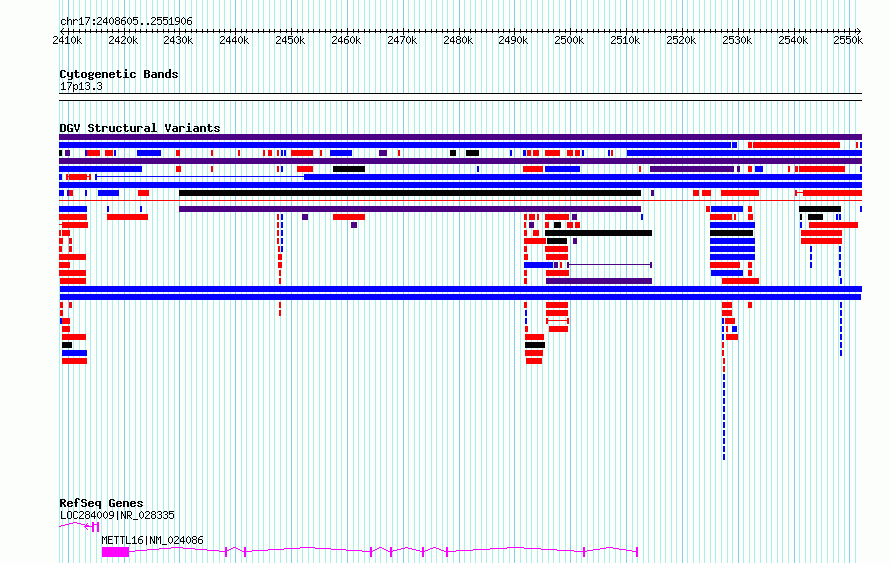Recenter on the 2500k ruler mark
The width and height of the screenshot is (890, 563).
click(569, 40)
